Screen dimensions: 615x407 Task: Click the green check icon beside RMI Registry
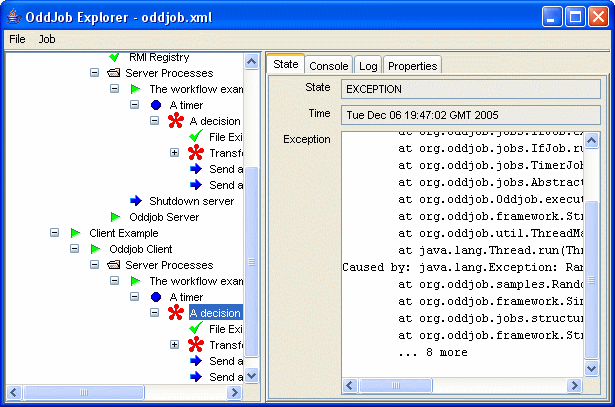click(116, 58)
